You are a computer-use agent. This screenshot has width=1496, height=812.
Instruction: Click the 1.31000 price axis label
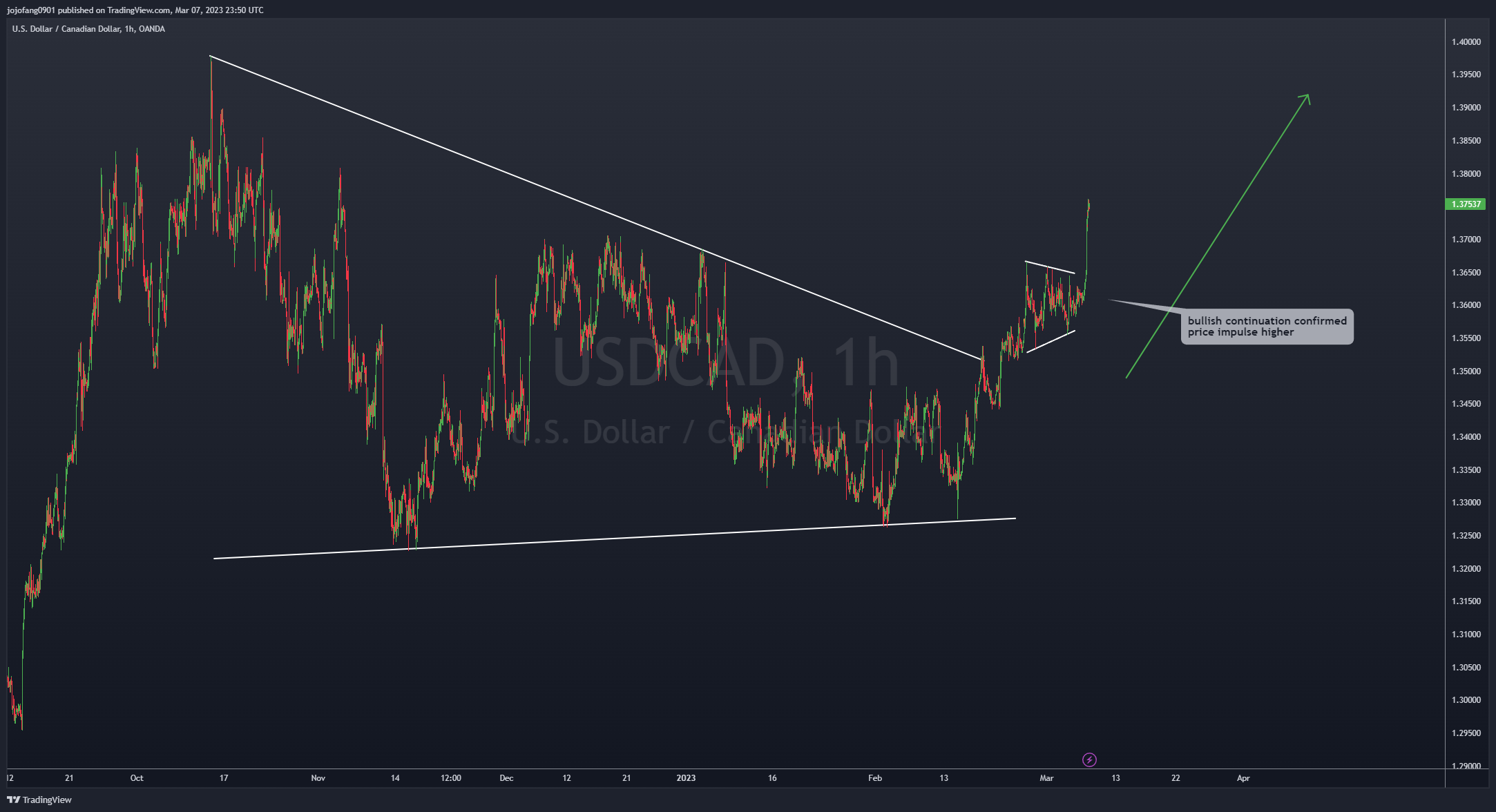coord(1466,635)
